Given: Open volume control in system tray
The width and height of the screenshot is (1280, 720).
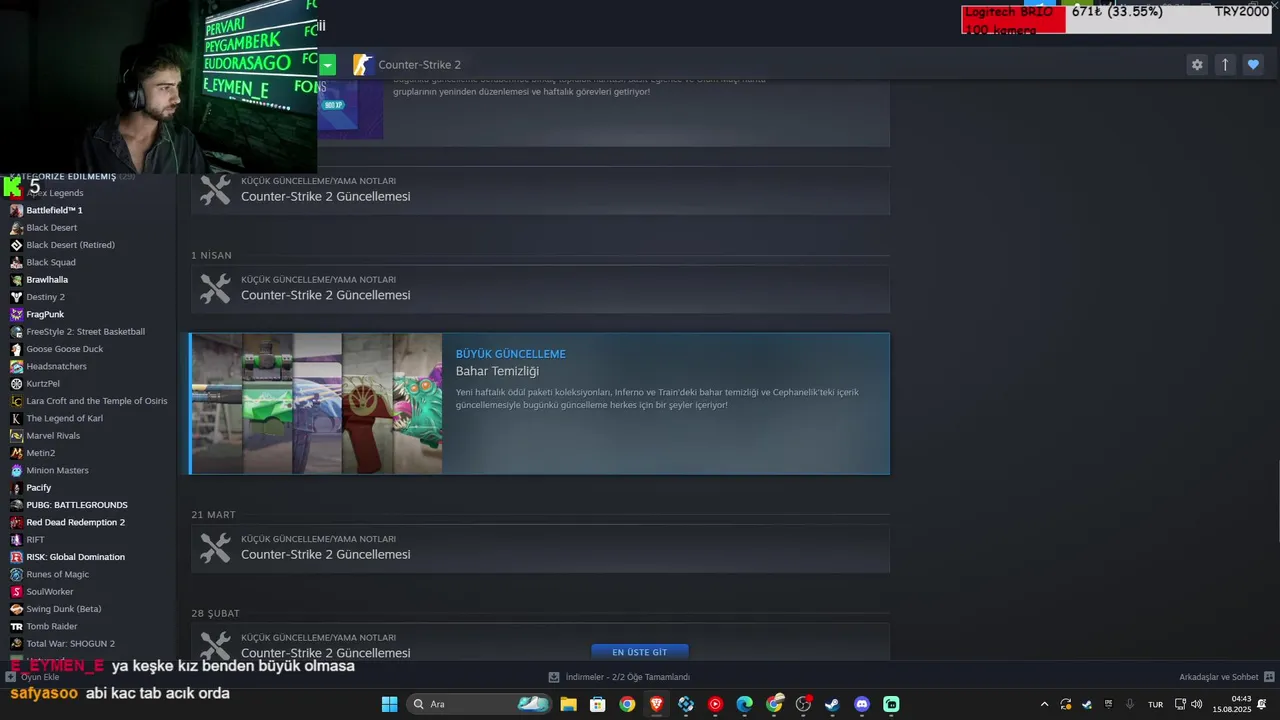Looking at the screenshot, I should click(1196, 704).
